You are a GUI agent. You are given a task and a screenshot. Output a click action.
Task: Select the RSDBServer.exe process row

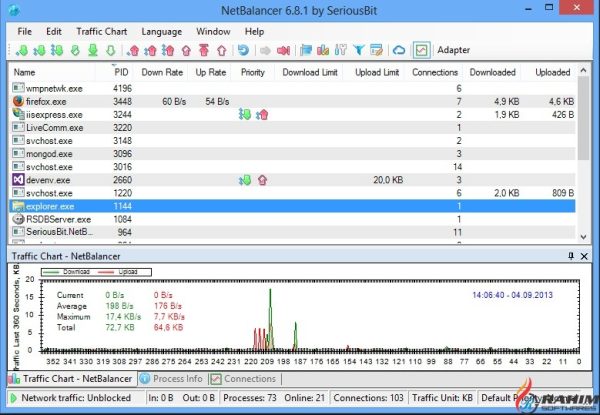(292, 219)
